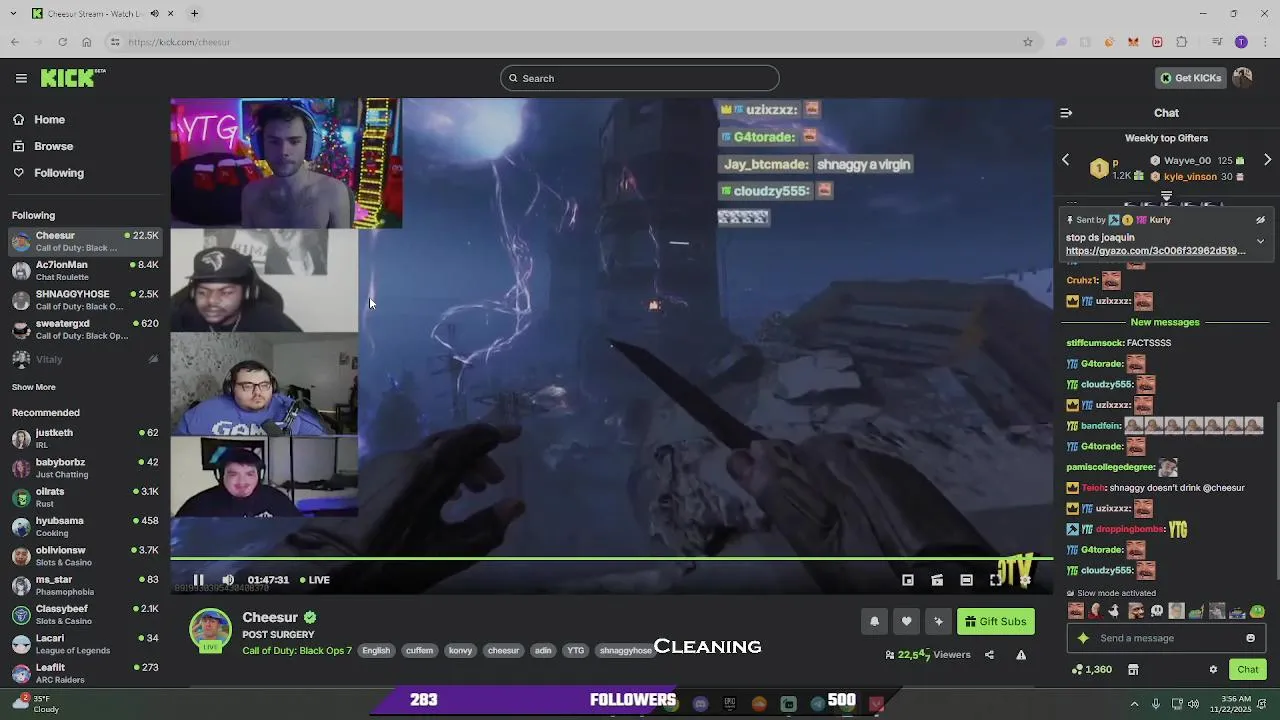Toggle theater mode in player

pos(966,580)
